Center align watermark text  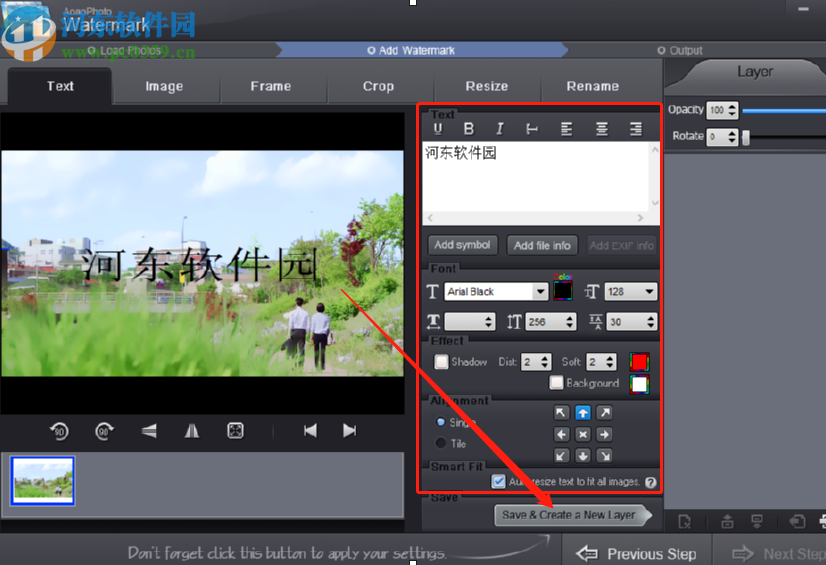coord(601,128)
